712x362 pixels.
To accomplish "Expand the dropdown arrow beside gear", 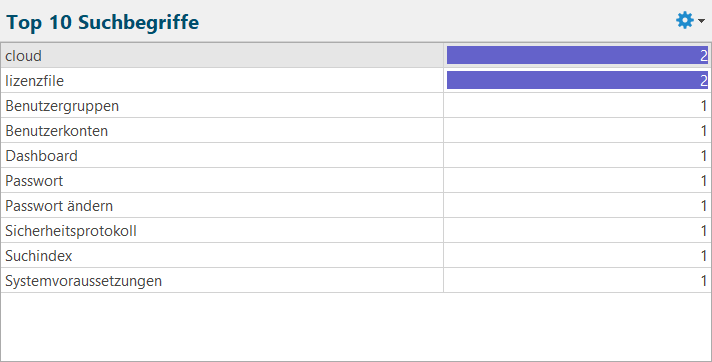I will [702, 21].
